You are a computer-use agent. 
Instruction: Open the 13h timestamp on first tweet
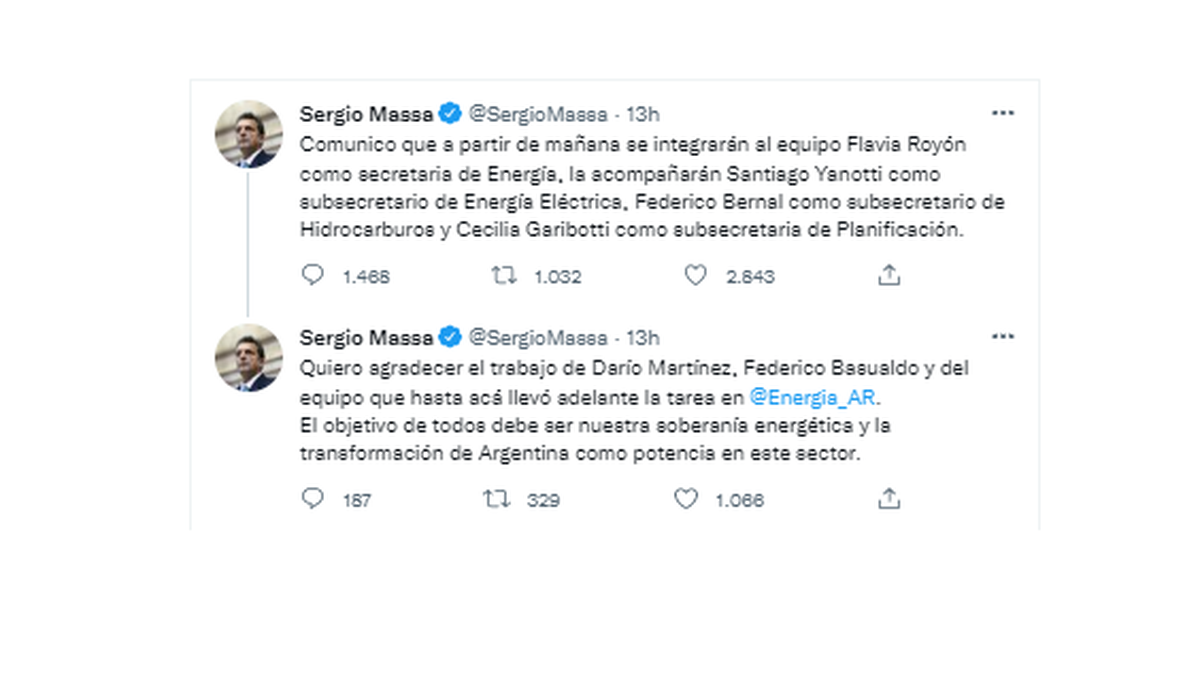(643, 113)
